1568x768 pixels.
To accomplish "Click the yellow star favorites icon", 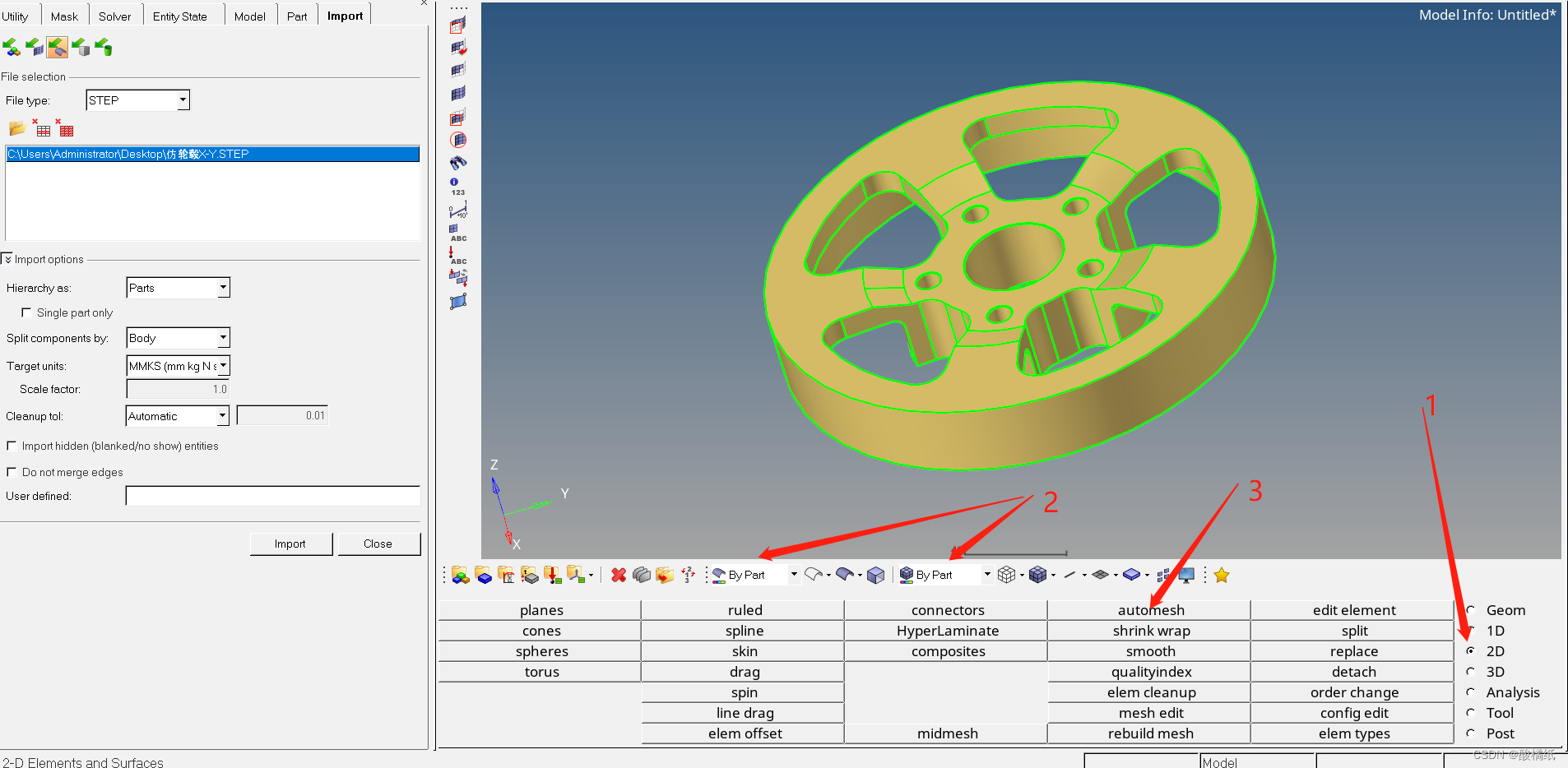I will point(1221,576).
